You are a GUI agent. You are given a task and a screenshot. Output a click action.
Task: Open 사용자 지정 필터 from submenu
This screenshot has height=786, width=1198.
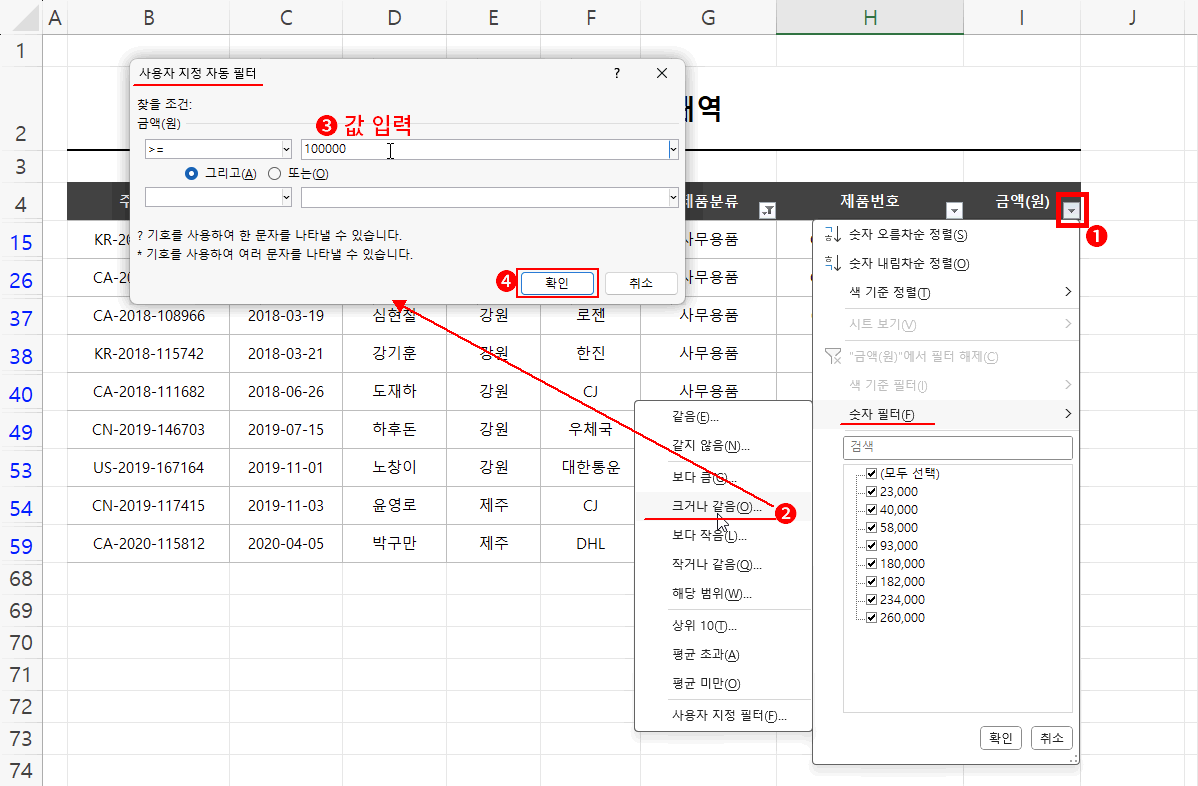[x=723, y=716]
